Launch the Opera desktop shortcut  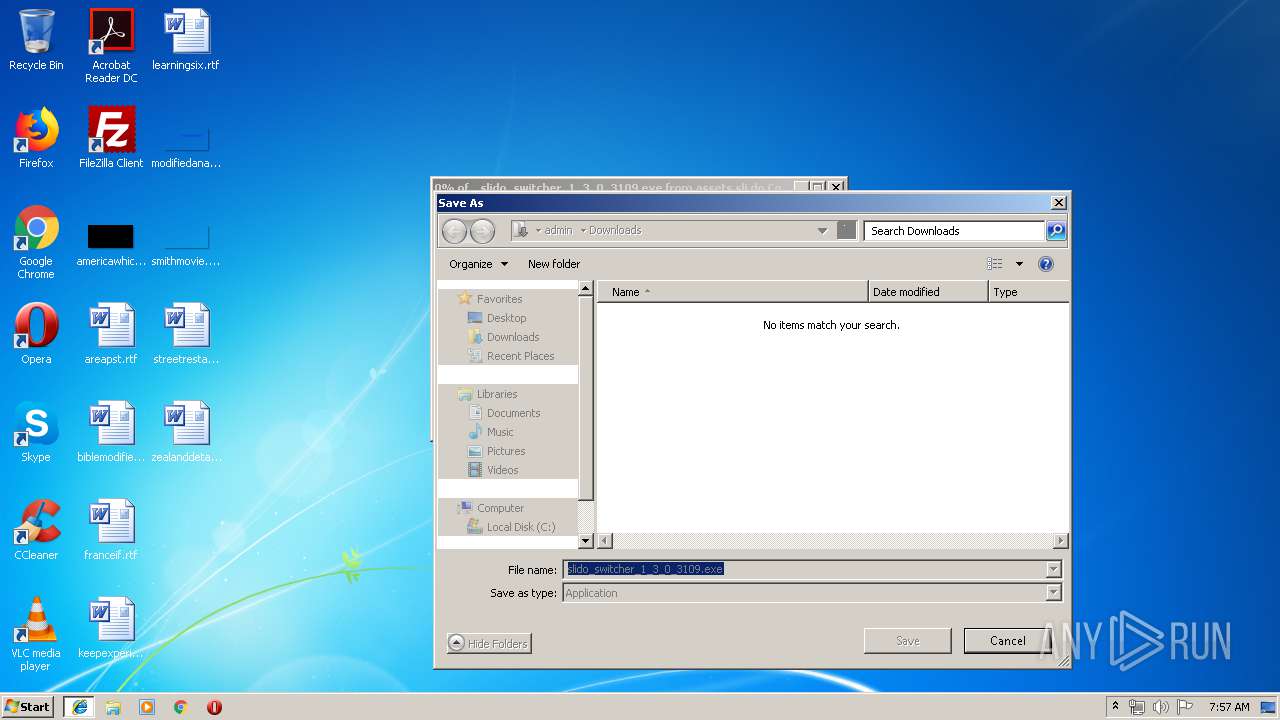(36, 334)
